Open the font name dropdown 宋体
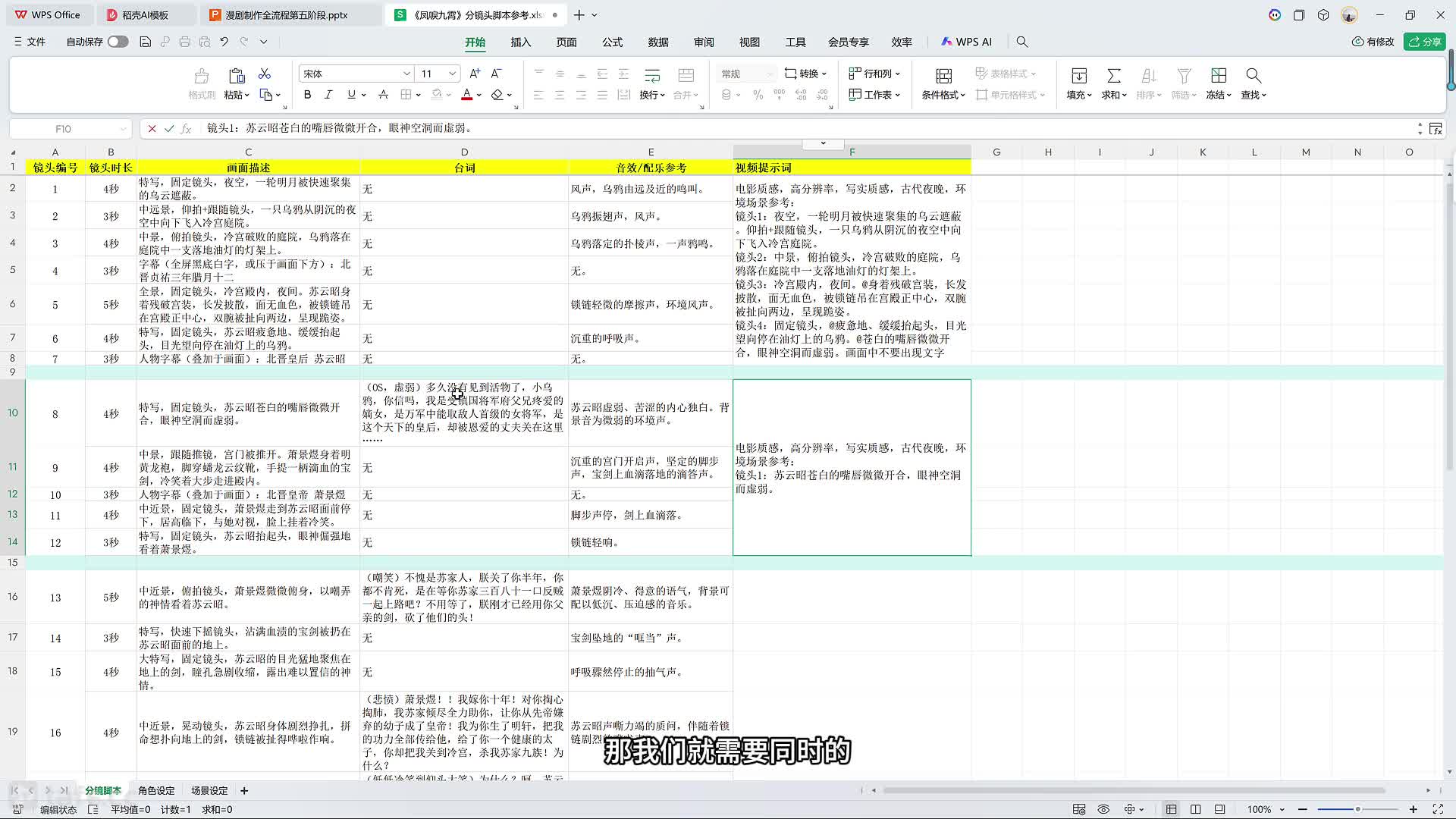This screenshot has width=1456, height=819. (x=406, y=74)
